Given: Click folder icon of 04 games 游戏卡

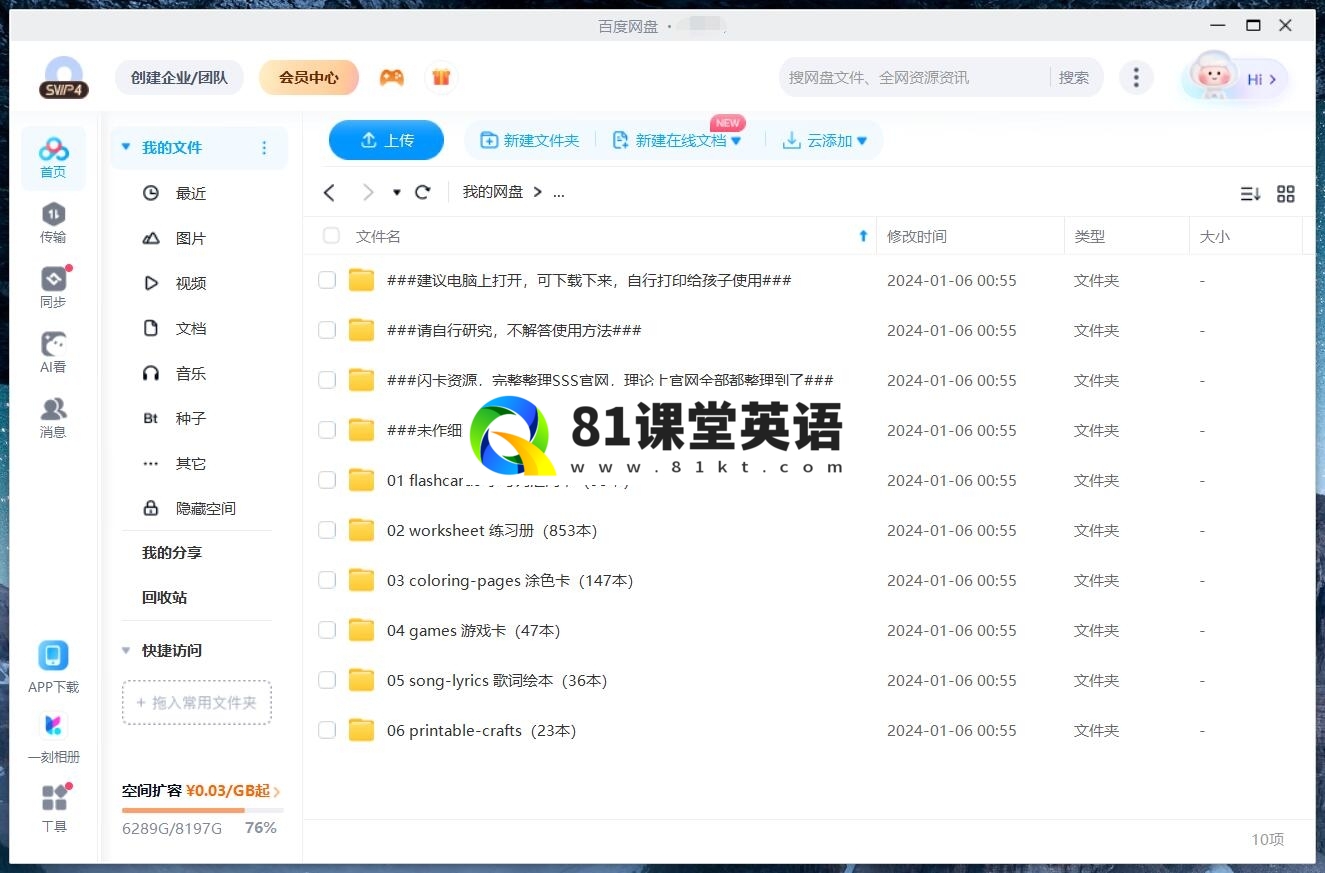Looking at the screenshot, I should pos(361,630).
